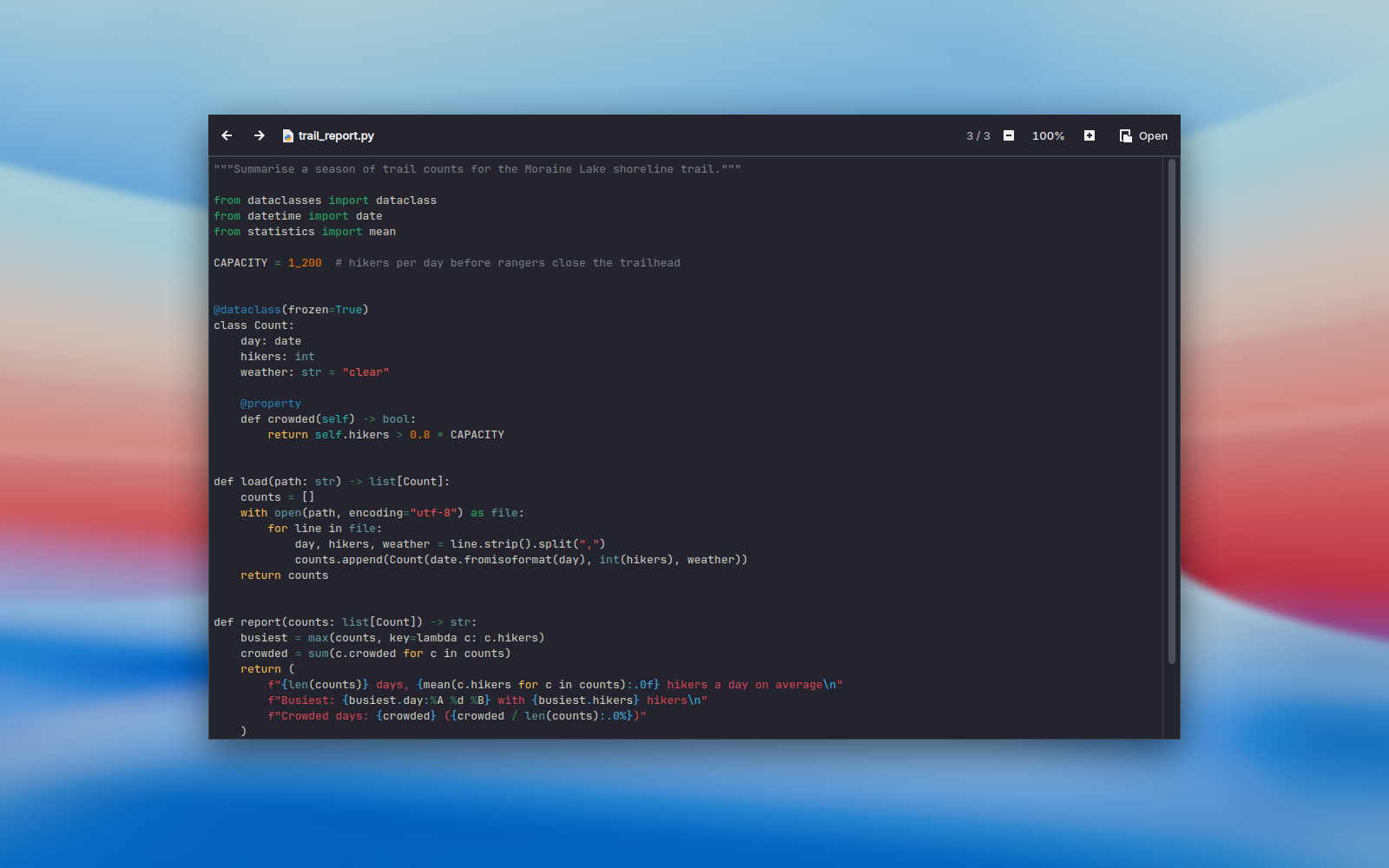Click the @property decorator line
The width and height of the screenshot is (1389, 868).
coord(271,404)
